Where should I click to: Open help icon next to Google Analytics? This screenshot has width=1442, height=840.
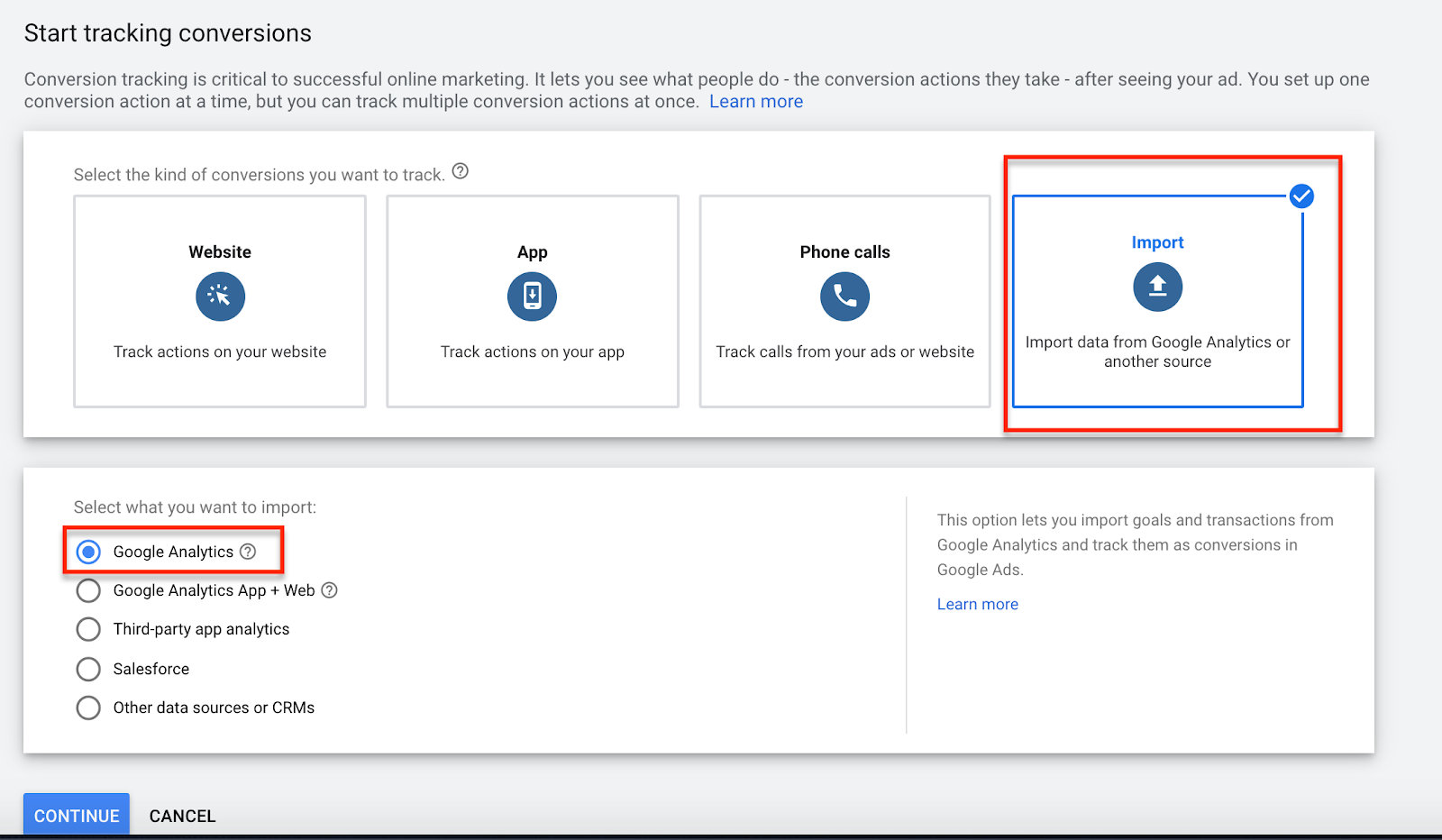(248, 552)
